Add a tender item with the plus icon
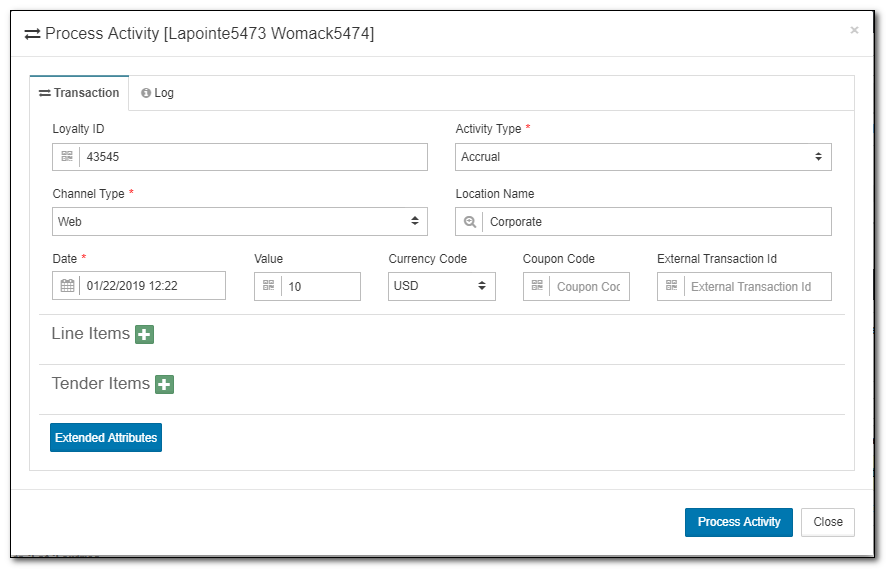Screen dimensions: 886x569 pos(164,384)
